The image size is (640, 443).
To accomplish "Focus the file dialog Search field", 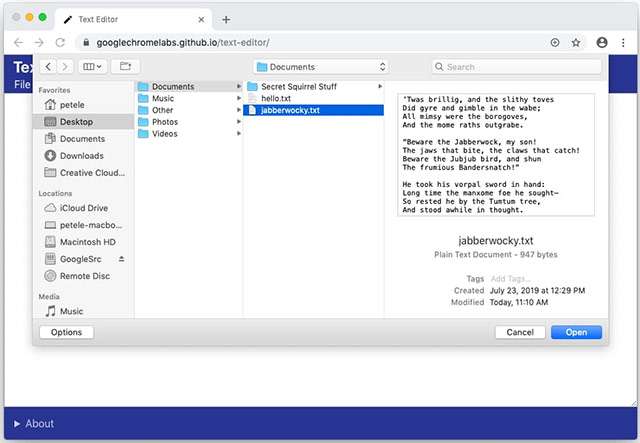I will 517,67.
